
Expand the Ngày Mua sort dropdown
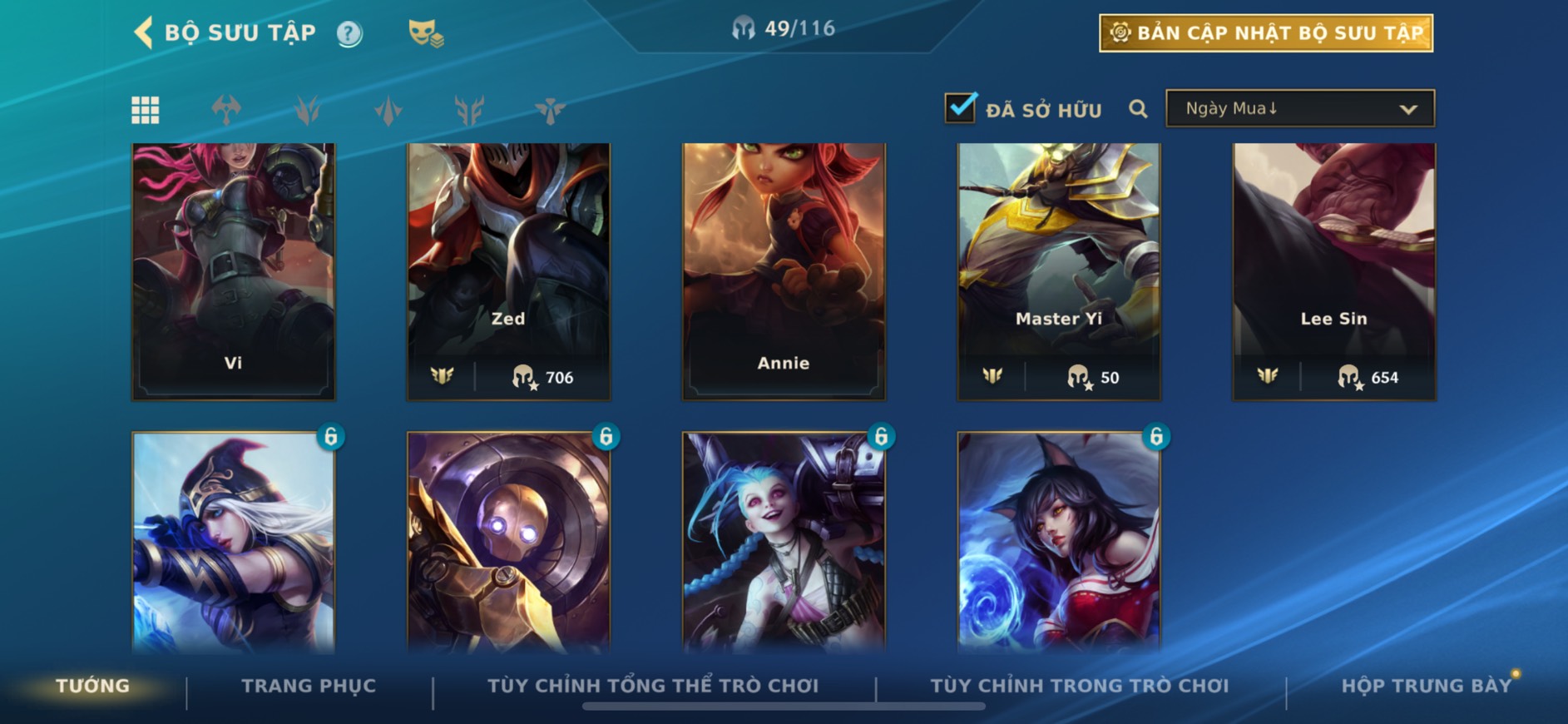[x=1300, y=108]
